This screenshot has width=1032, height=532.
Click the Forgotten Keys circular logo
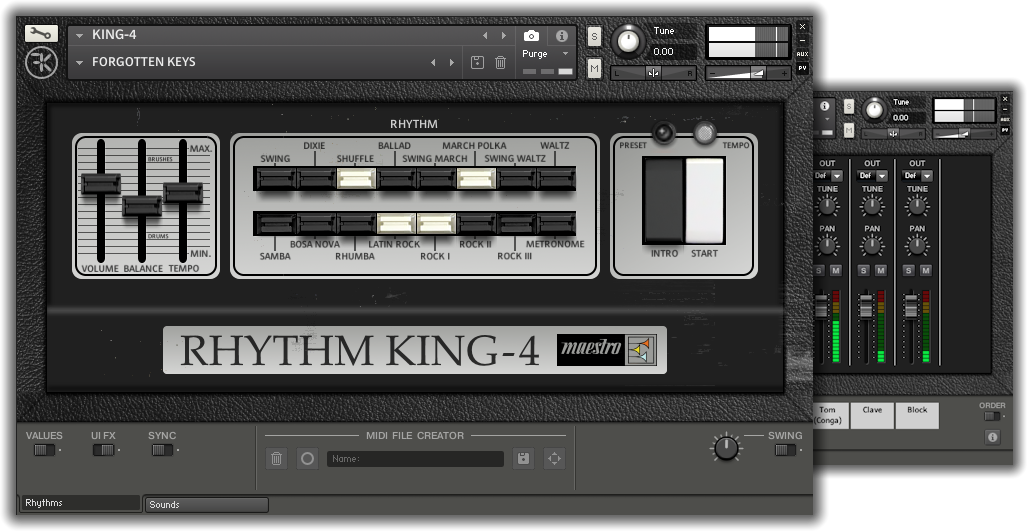click(41, 63)
